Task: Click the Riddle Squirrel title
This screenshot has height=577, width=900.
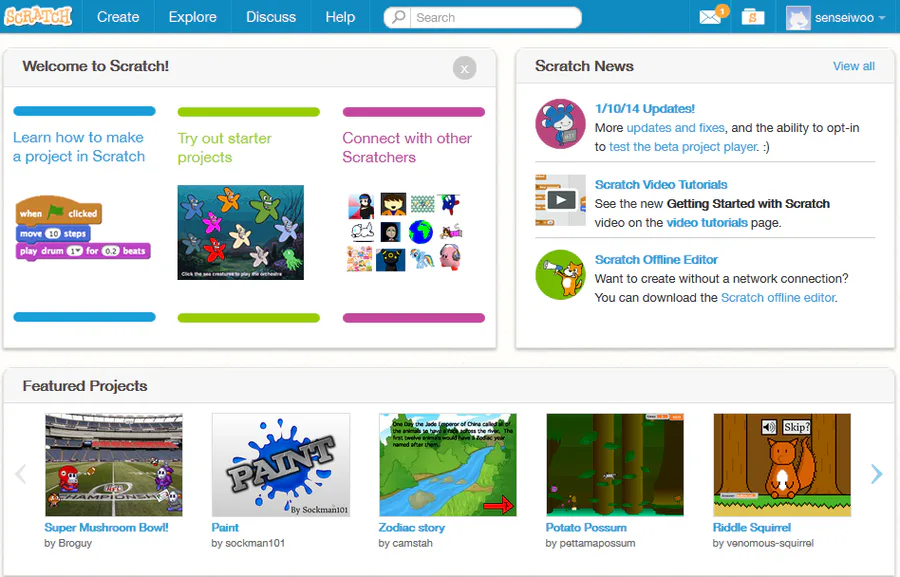Action: [x=752, y=527]
